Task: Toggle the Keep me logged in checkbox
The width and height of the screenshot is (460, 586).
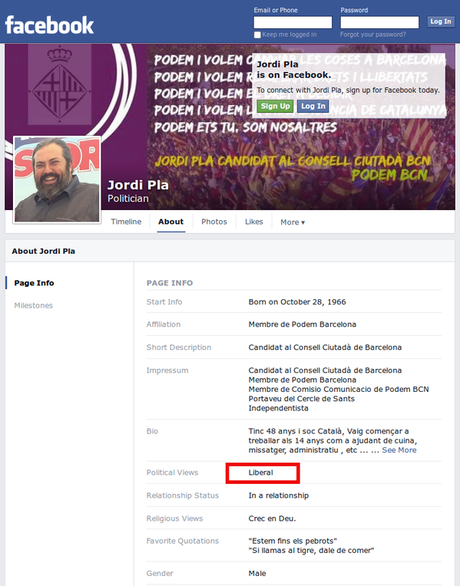Action: coord(257,35)
